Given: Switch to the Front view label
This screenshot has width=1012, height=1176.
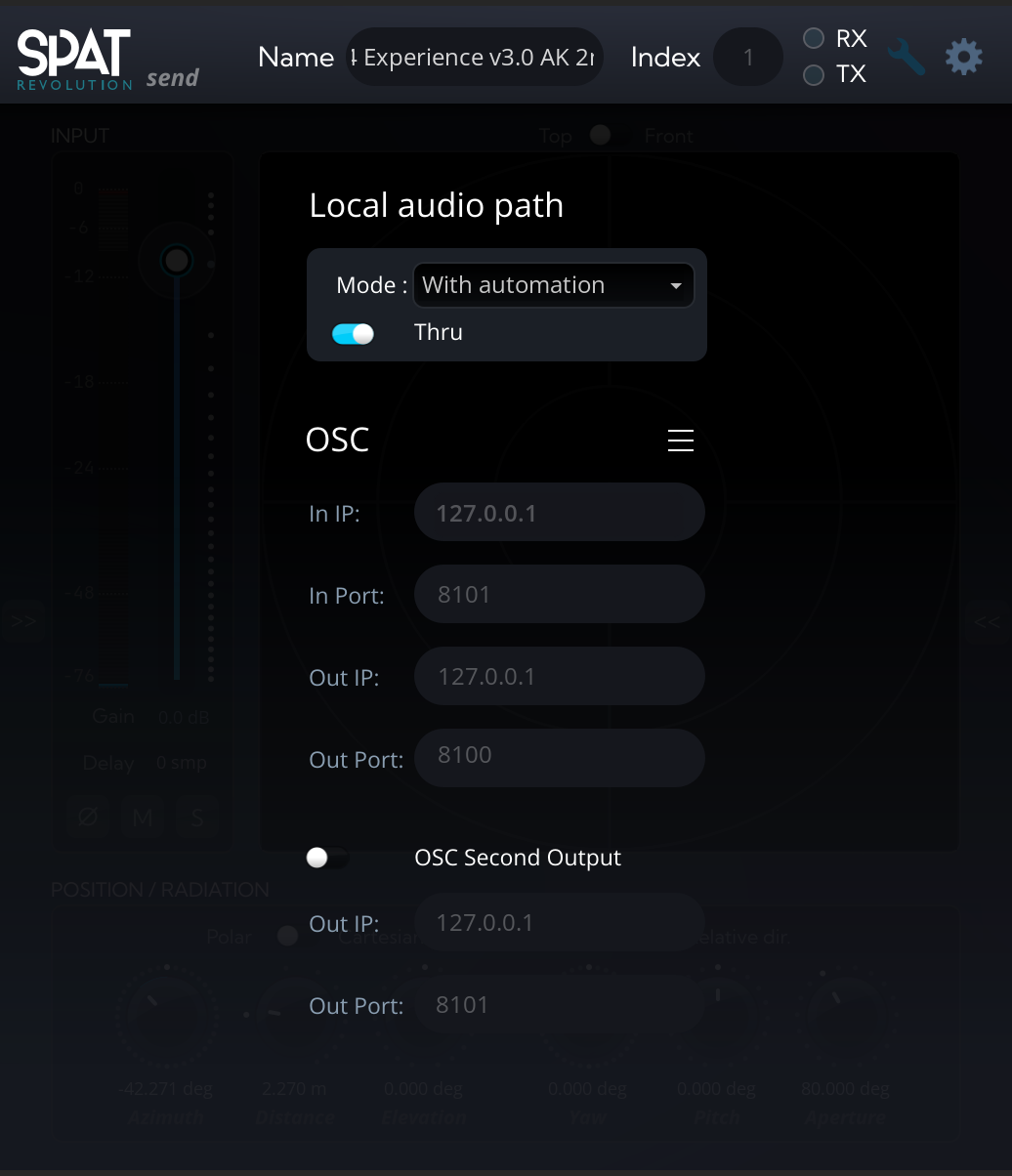Looking at the screenshot, I should 668,135.
